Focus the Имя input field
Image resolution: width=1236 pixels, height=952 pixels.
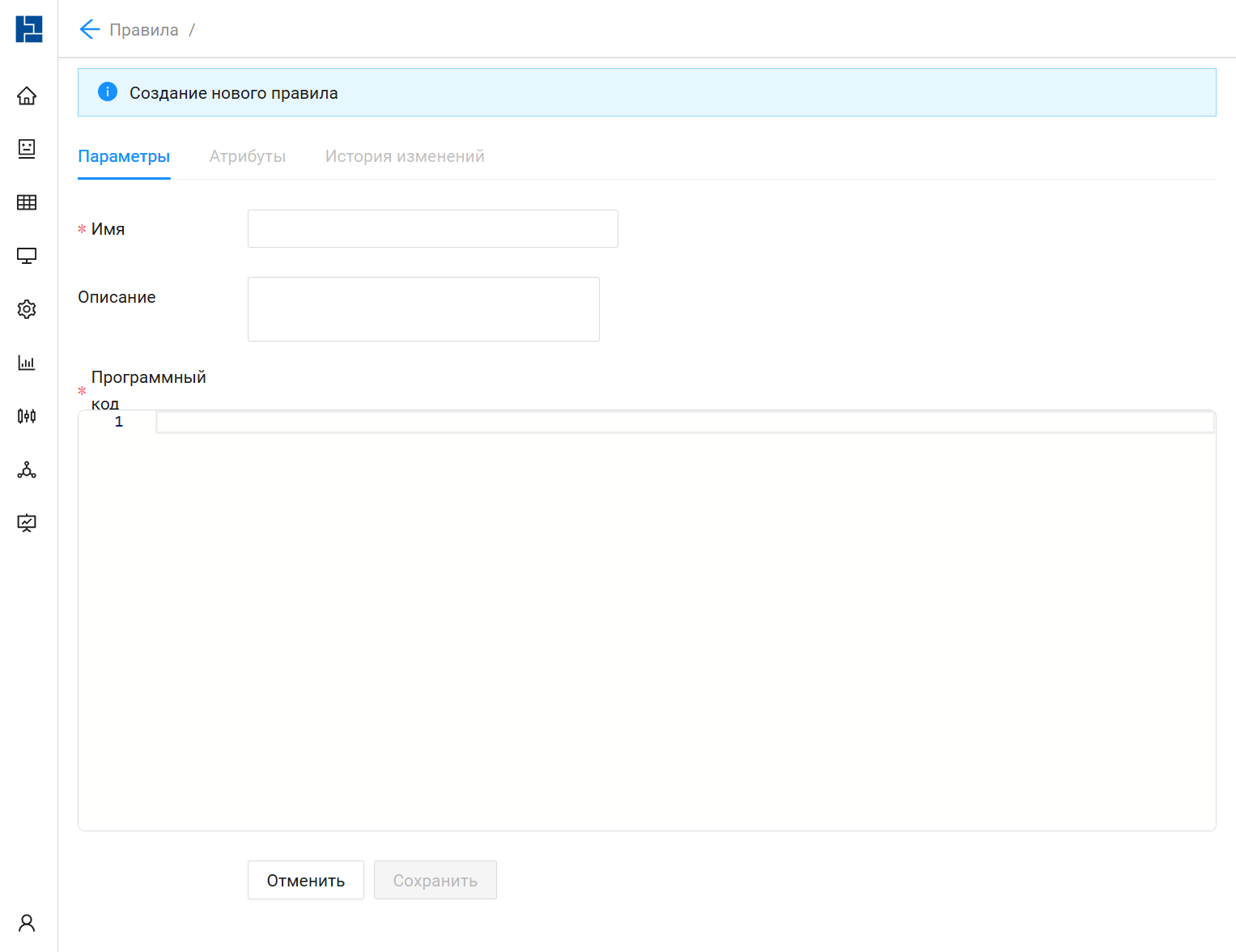click(x=432, y=229)
